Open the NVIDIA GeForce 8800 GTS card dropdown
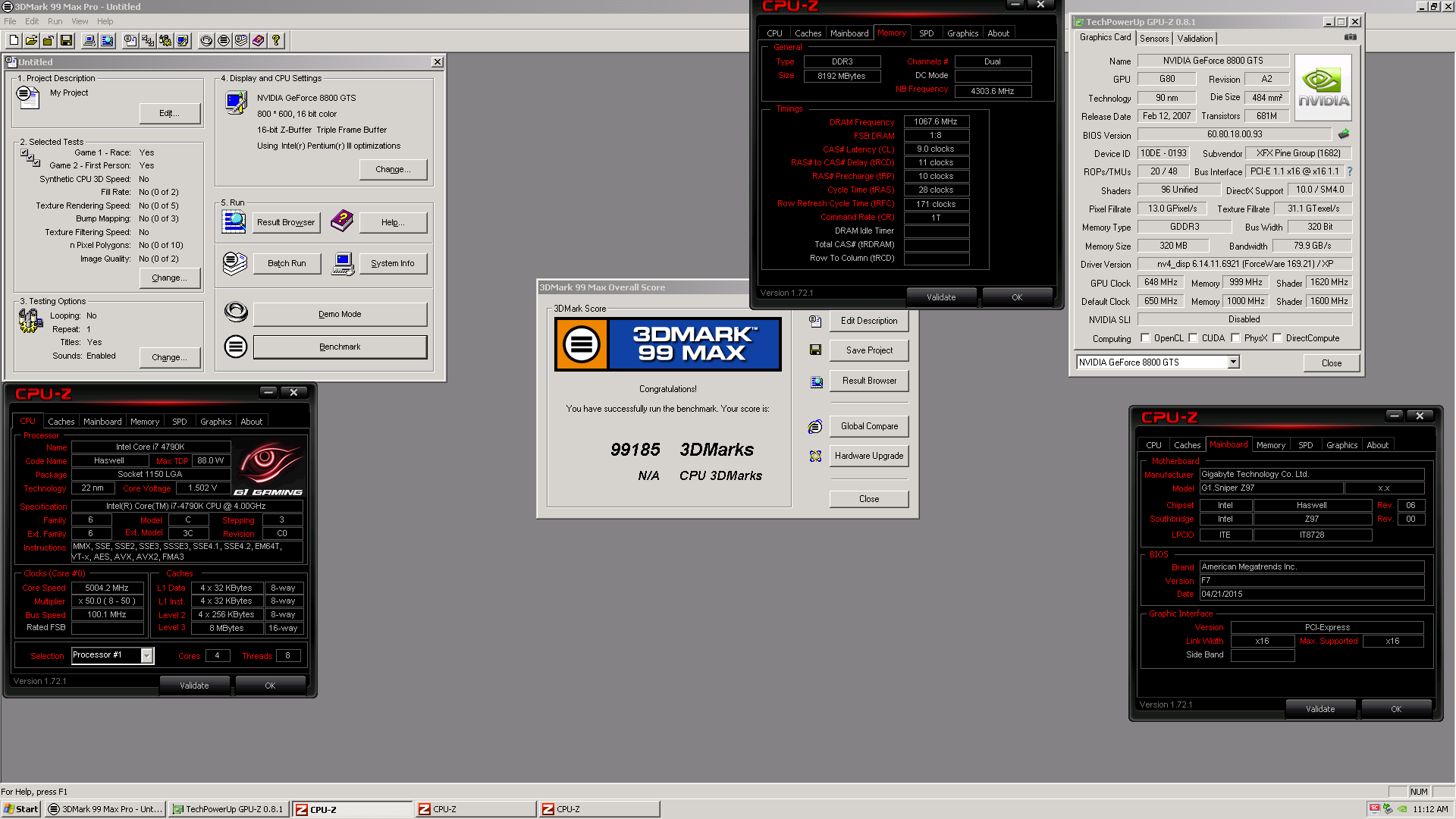The height and width of the screenshot is (819, 1456). pos(1233,362)
